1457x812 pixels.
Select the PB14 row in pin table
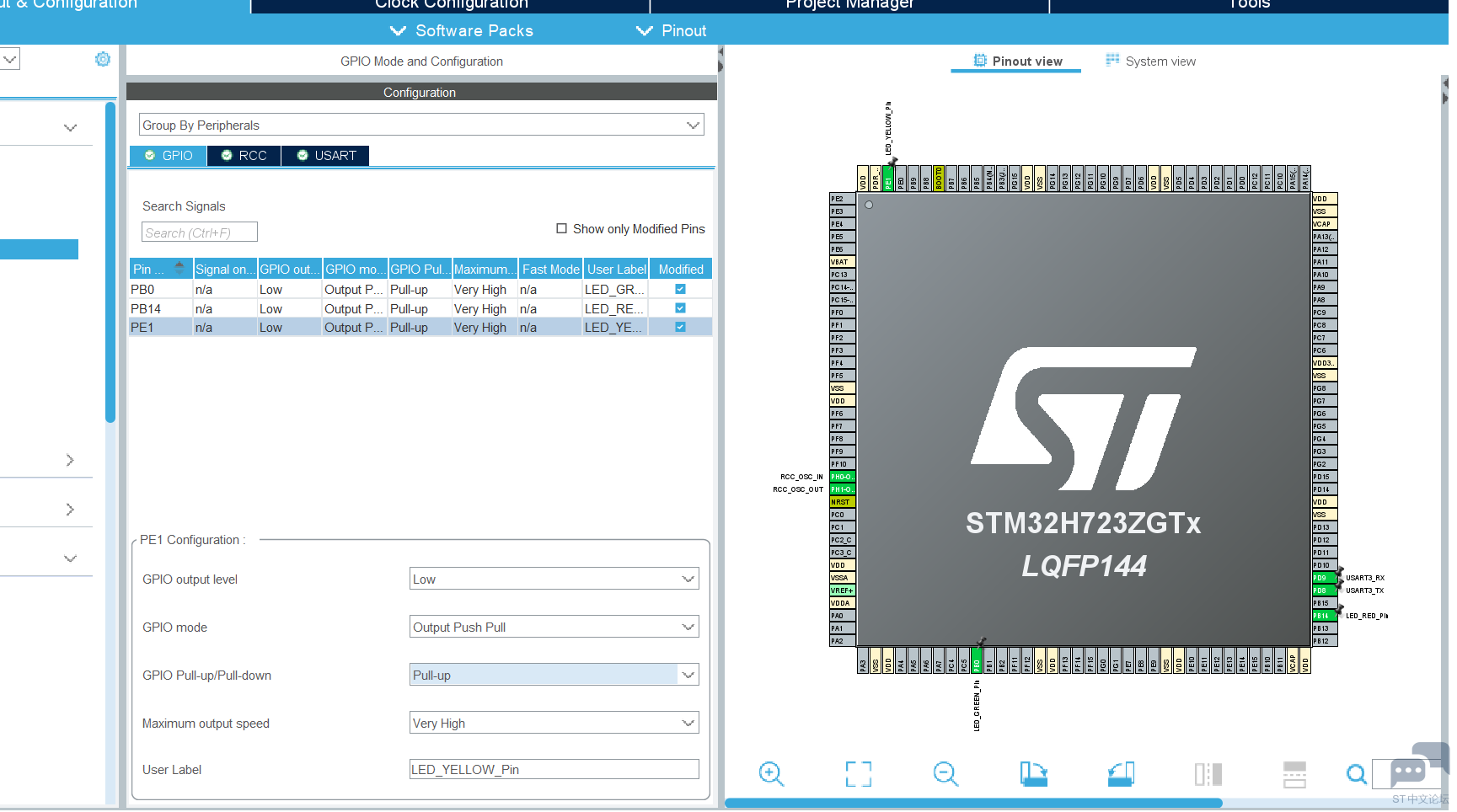pos(420,308)
